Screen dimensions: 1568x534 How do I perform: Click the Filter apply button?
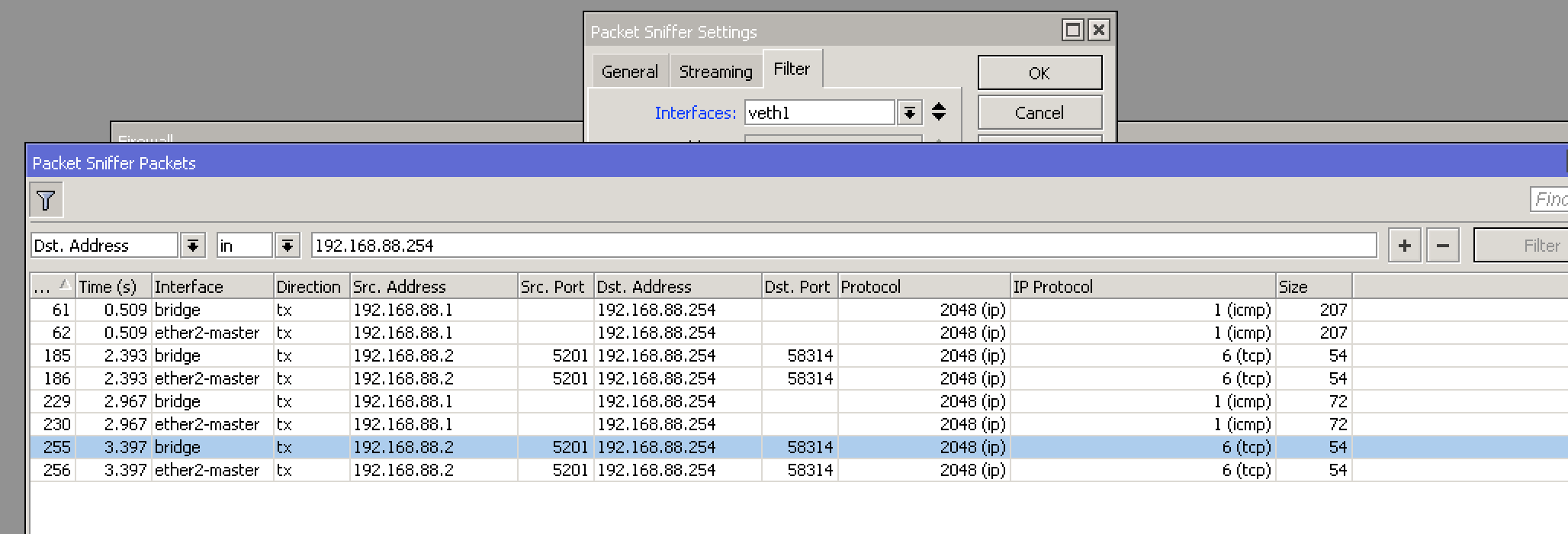pos(1521,245)
